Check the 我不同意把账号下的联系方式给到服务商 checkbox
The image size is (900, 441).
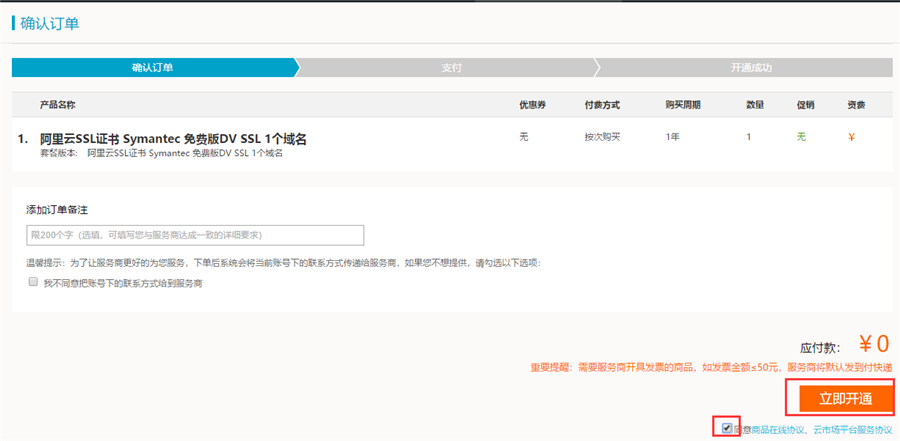[33, 284]
